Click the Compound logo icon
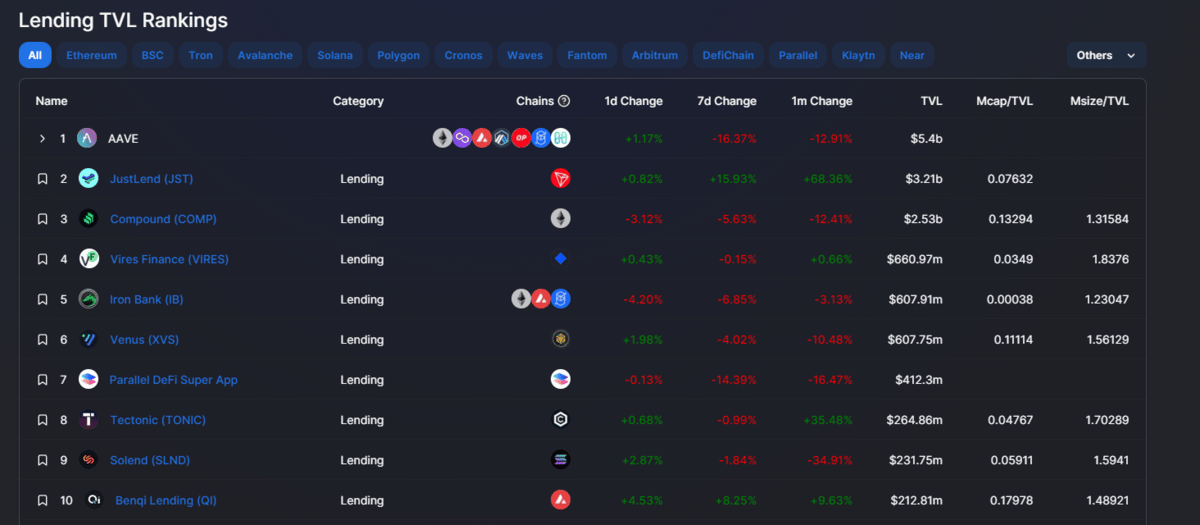Image resolution: width=1200 pixels, height=525 pixels. [88, 219]
